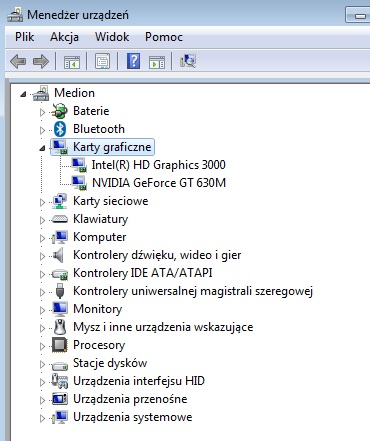Select Mysz i inne urządzenia wskazujące label

(163, 327)
